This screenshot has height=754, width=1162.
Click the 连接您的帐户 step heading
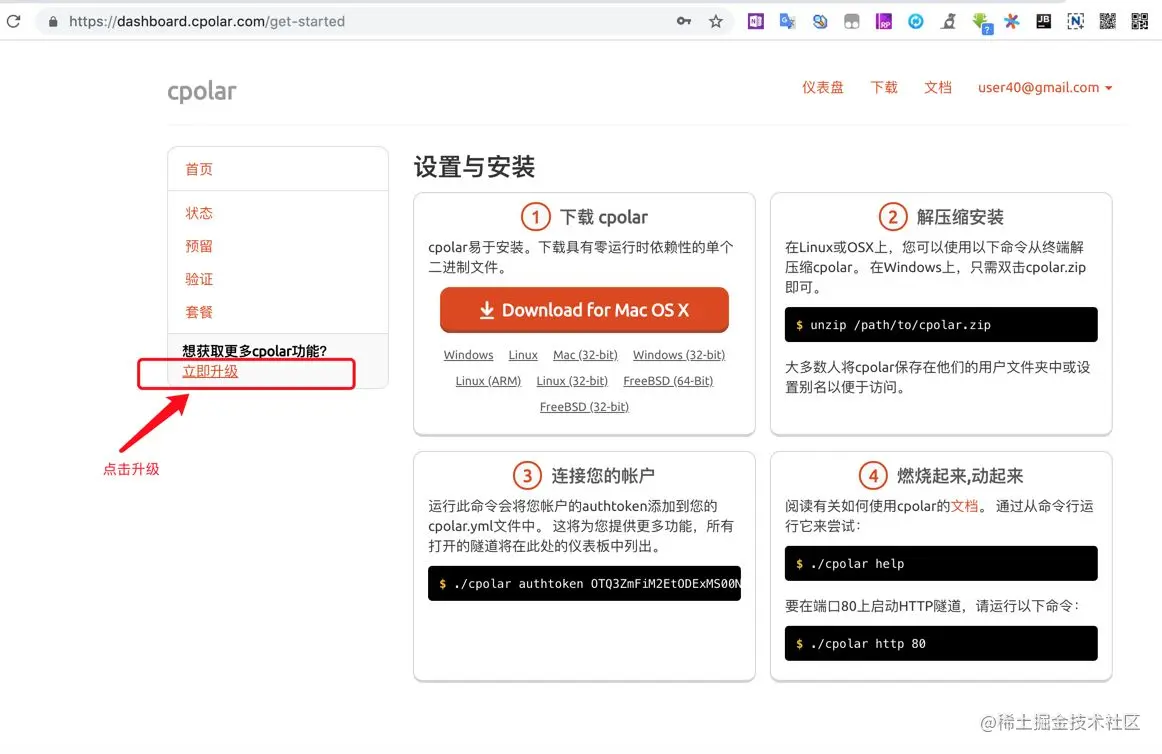[x=602, y=476]
